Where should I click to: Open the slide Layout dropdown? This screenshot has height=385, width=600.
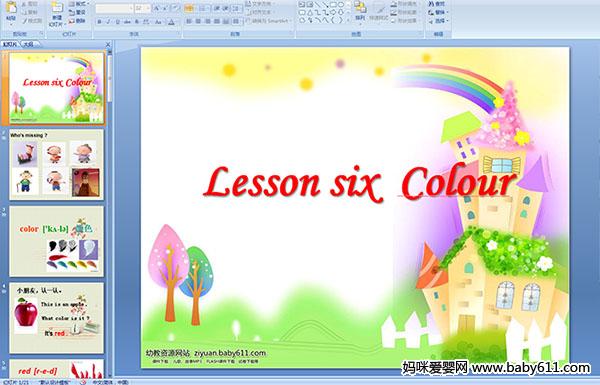79,4
